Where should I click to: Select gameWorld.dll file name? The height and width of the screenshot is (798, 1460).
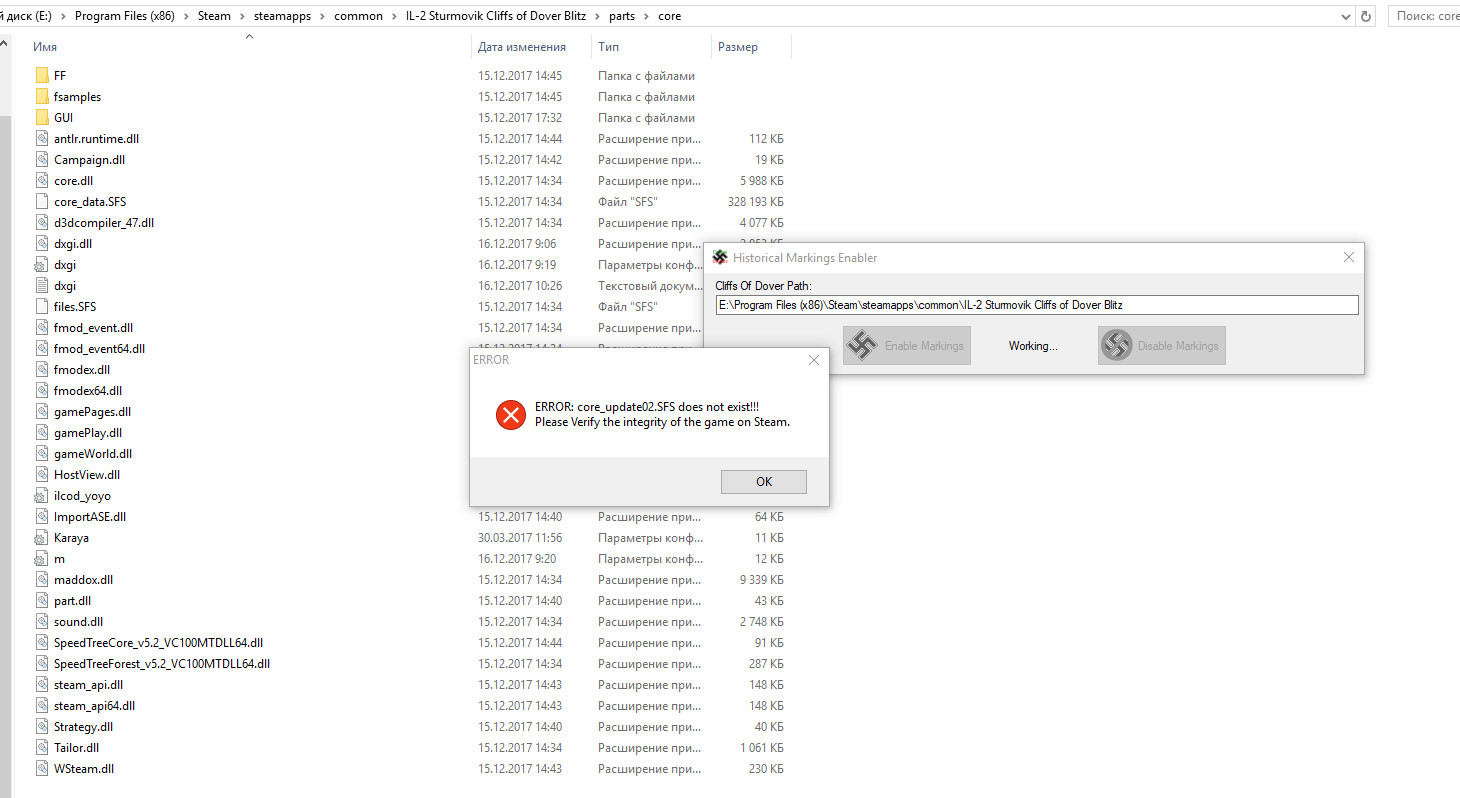93,454
